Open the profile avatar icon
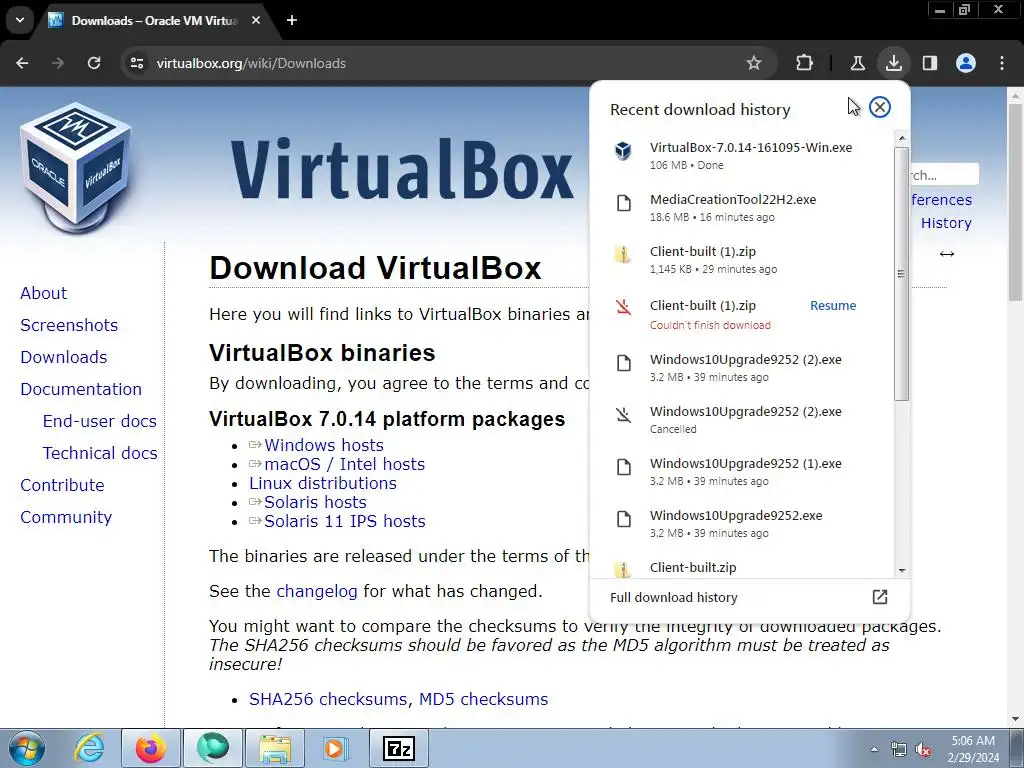Viewport: 1024px width, 768px height. tap(966, 63)
